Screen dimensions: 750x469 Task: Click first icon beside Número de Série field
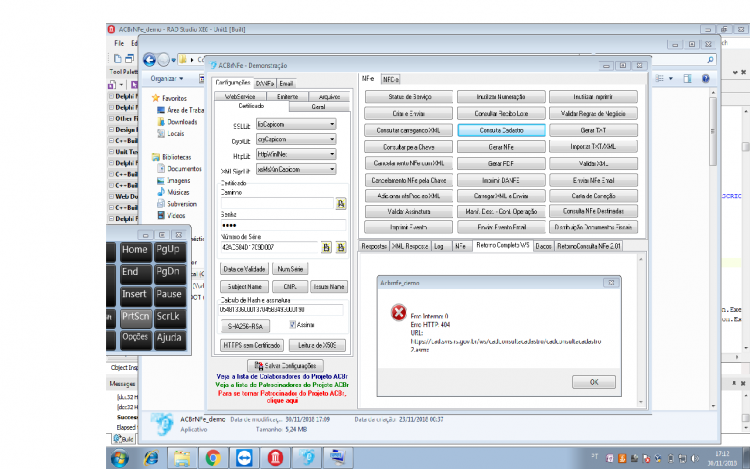pos(326,247)
